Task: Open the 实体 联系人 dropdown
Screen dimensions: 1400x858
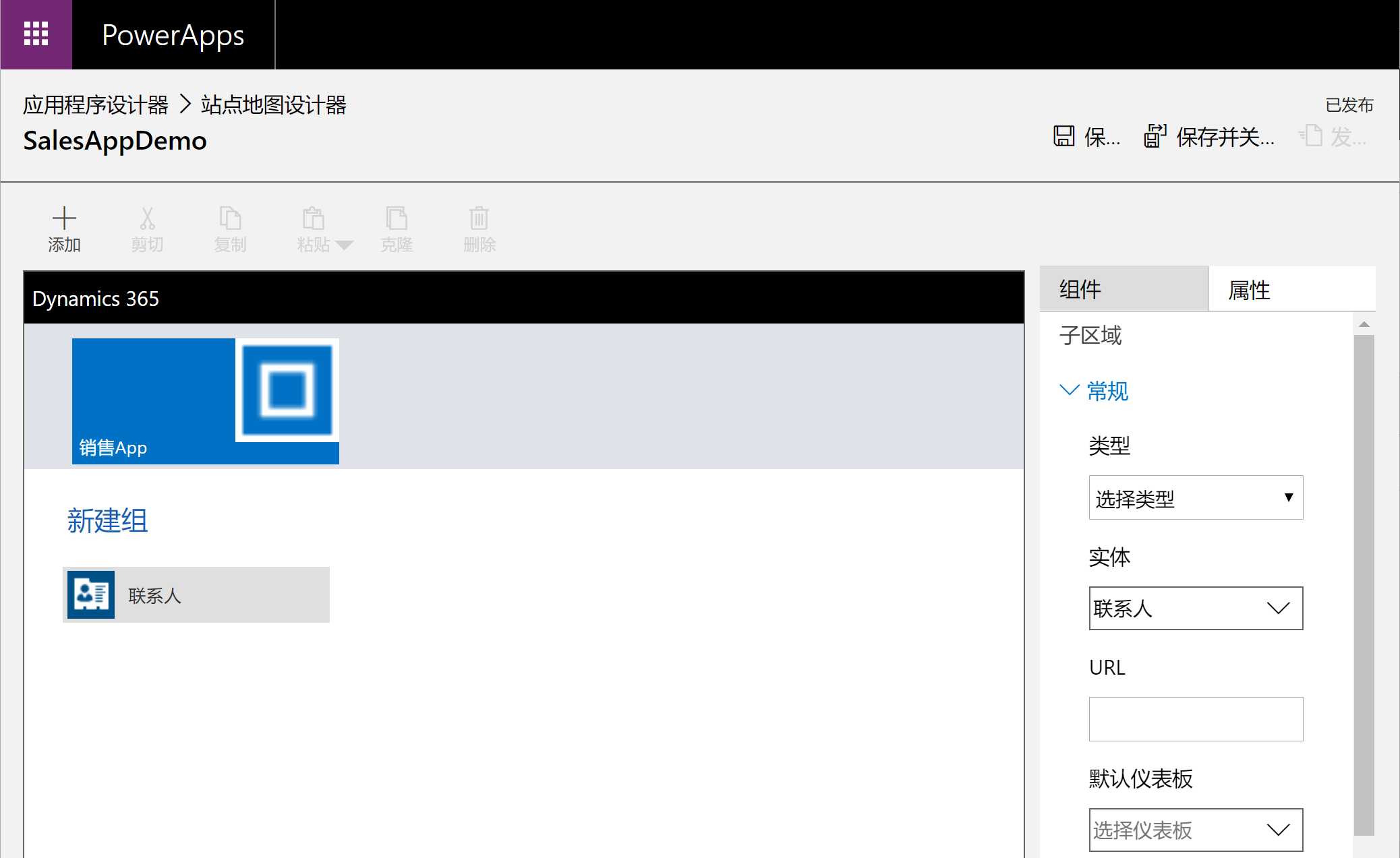Action: [1196, 608]
